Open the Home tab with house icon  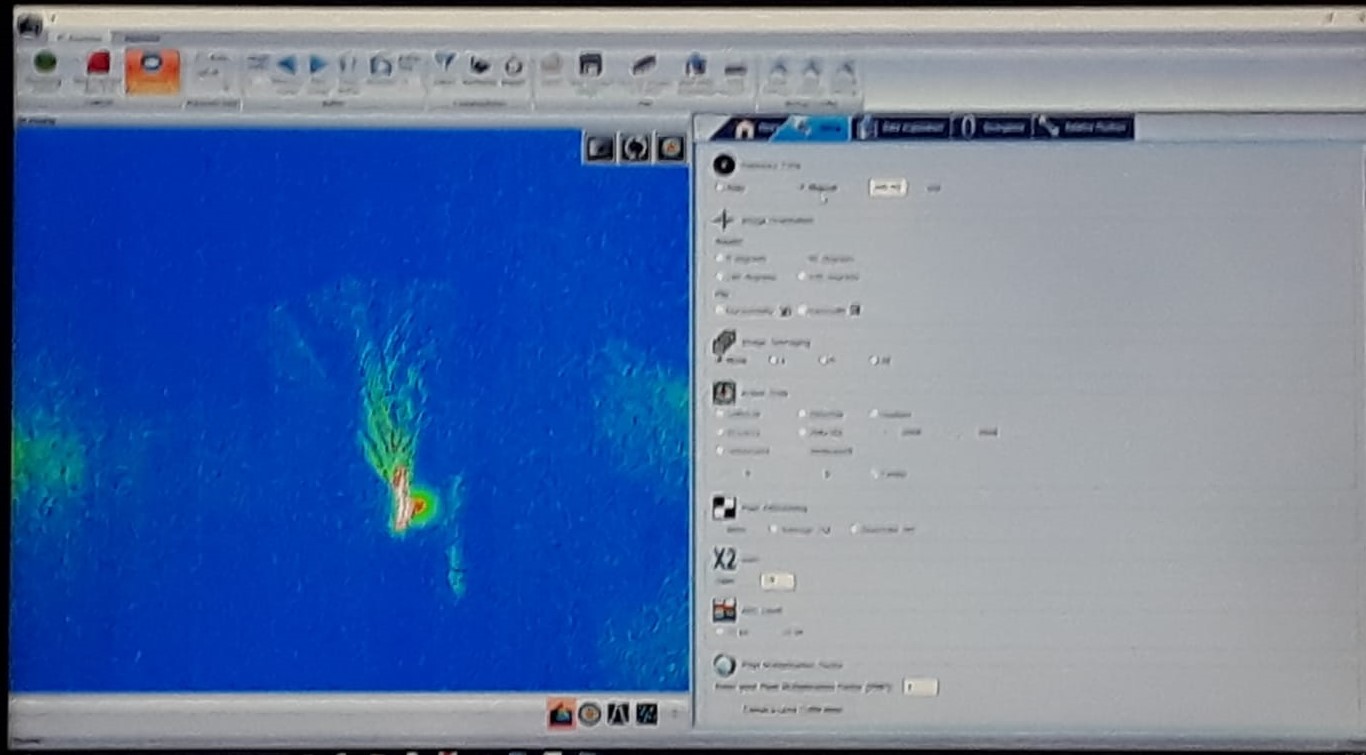tap(743, 128)
